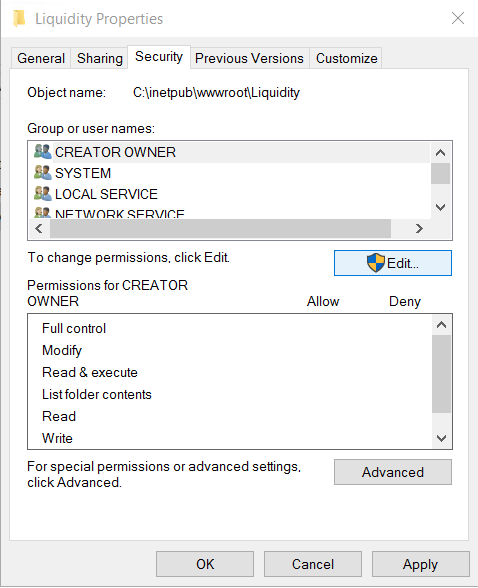The width and height of the screenshot is (478, 588).
Task: Click the SYSTEM user group icon
Action: coord(42,172)
